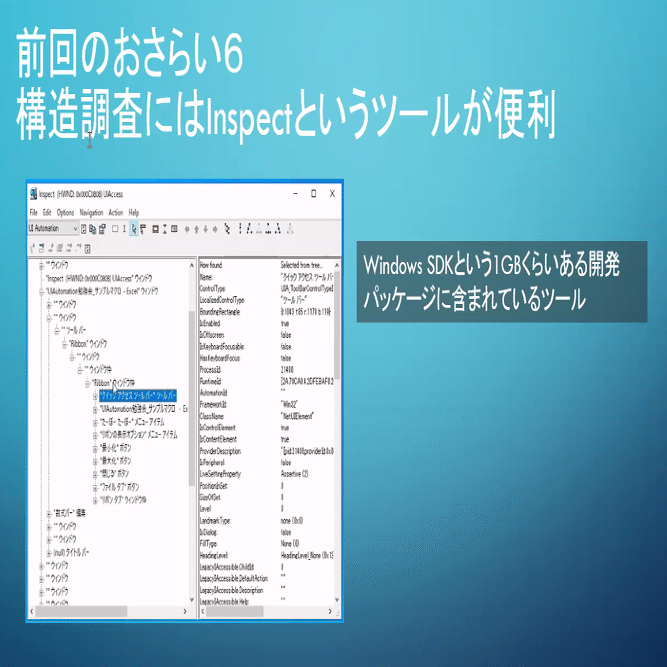667x667 pixels.
Task: Open the Options menu in Inspect
Action: (x=65, y=212)
